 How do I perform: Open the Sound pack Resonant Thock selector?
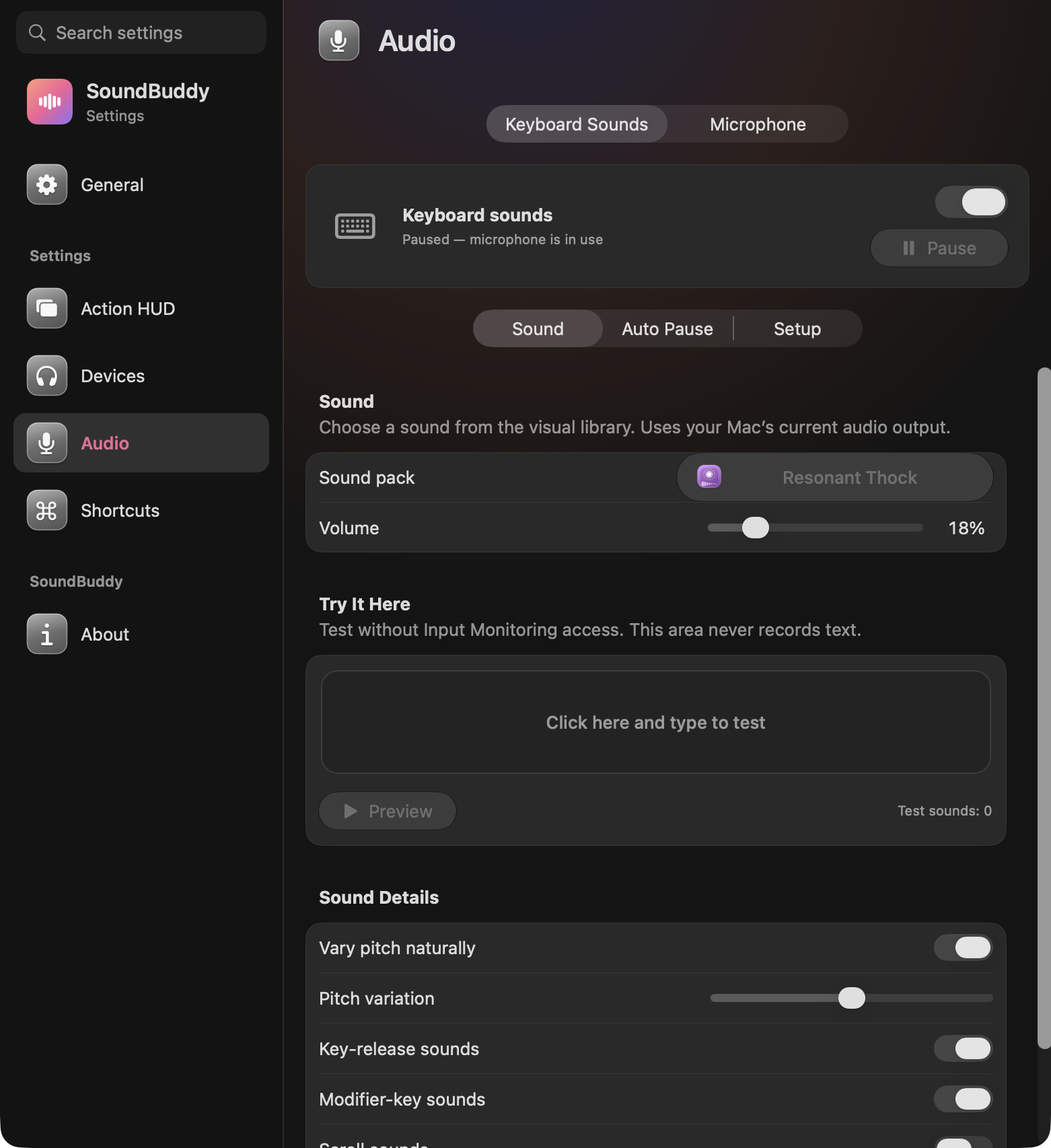click(x=835, y=477)
